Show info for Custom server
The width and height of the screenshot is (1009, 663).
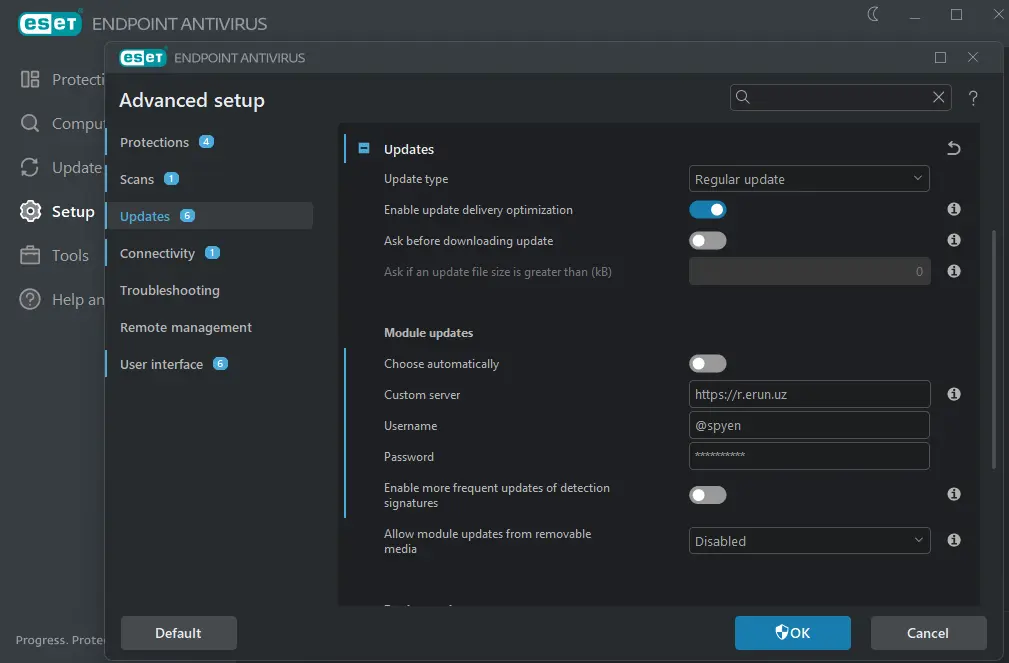954,394
